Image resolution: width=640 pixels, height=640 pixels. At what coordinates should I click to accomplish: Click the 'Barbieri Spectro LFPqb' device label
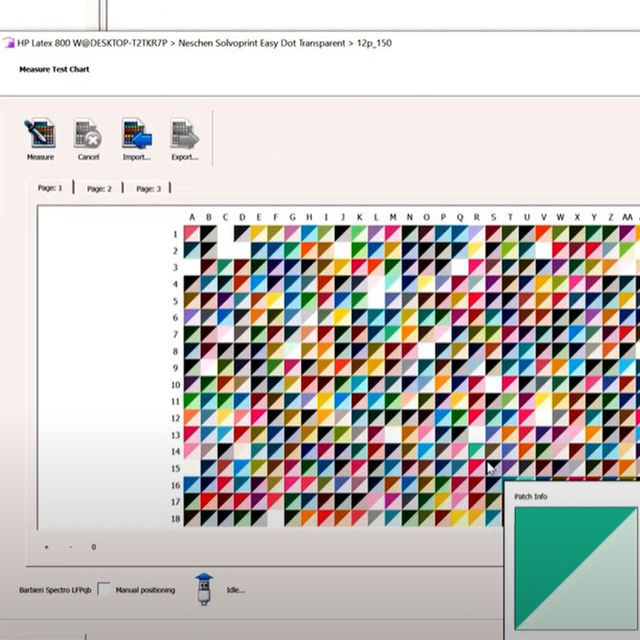point(55,590)
